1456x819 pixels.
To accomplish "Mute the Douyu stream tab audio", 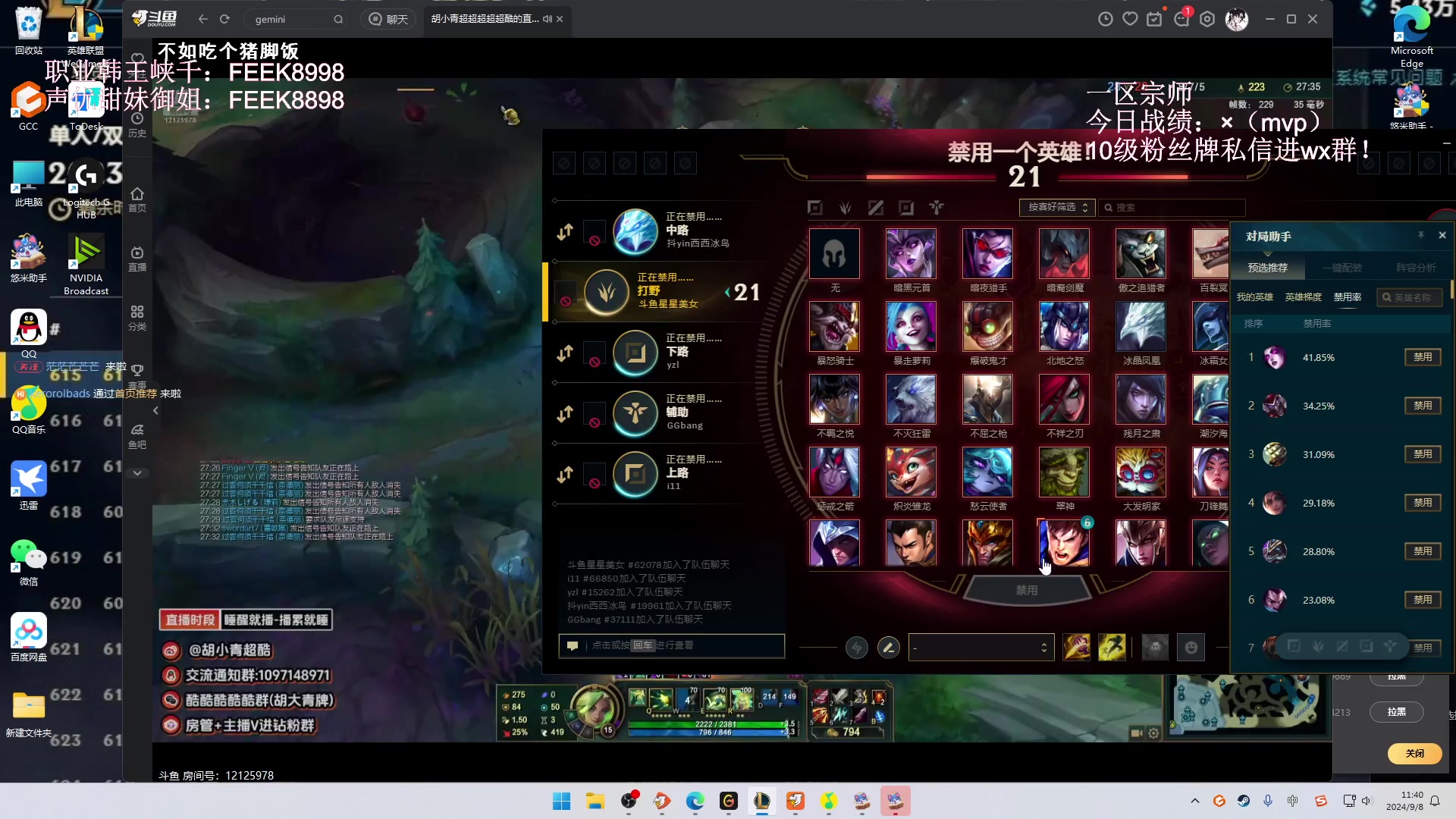I will (547, 19).
